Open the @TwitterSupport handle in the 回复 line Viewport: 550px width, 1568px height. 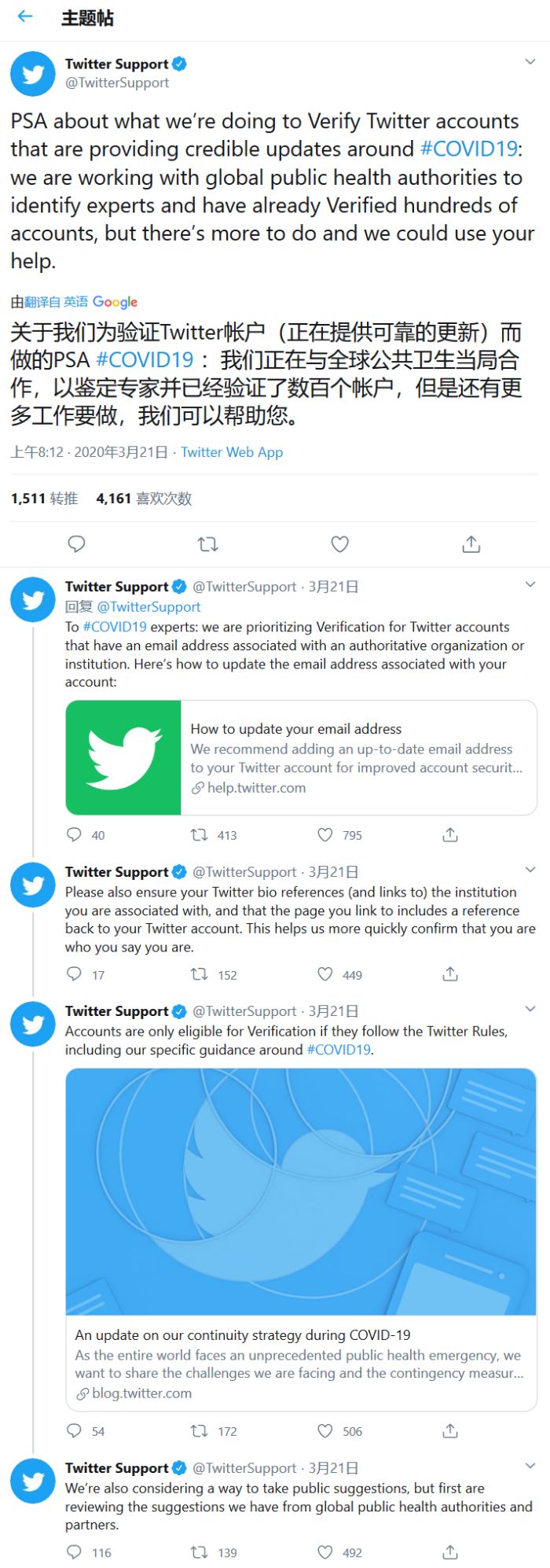[149, 606]
